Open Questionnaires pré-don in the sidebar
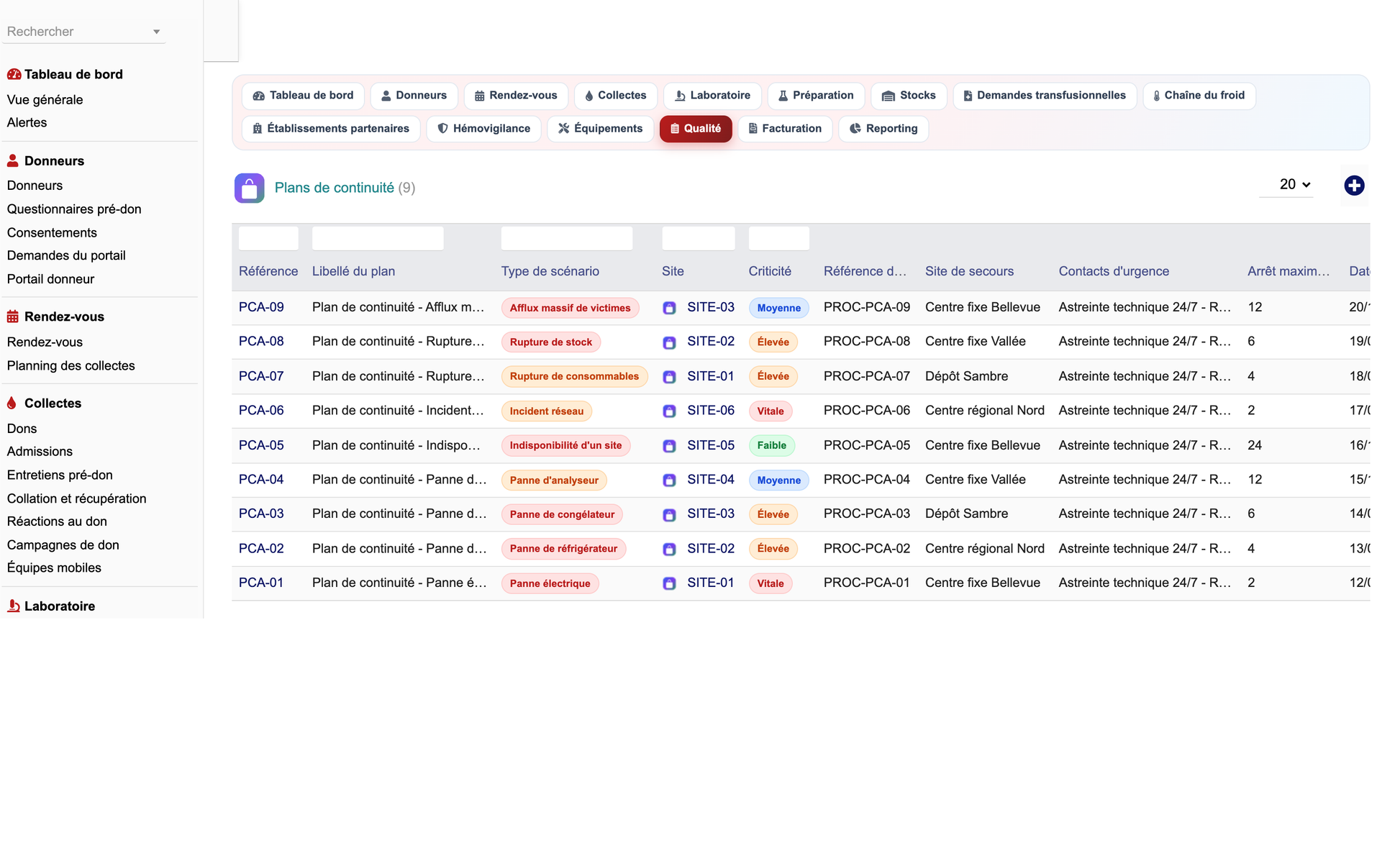Screen dimensions: 1400x866 pyautogui.click(x=74, y=209)
